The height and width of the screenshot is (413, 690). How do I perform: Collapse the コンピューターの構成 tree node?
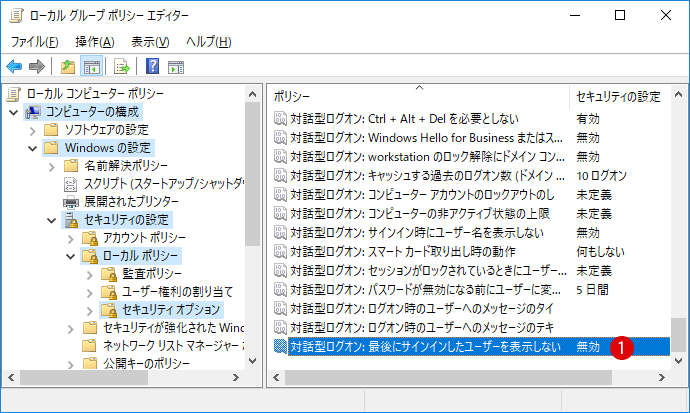tap(14, 113)
